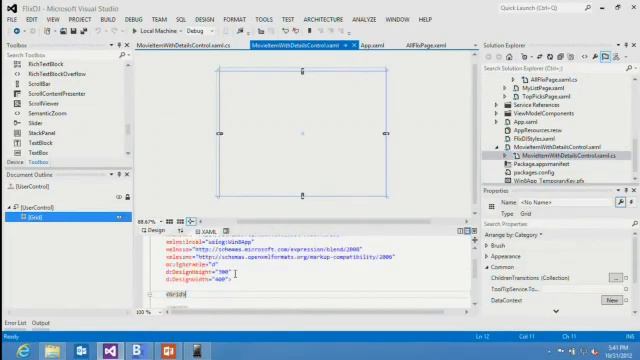Click the horizontal split view icon
The height and width of the screenshot is (360, 640).
point(467,231)
